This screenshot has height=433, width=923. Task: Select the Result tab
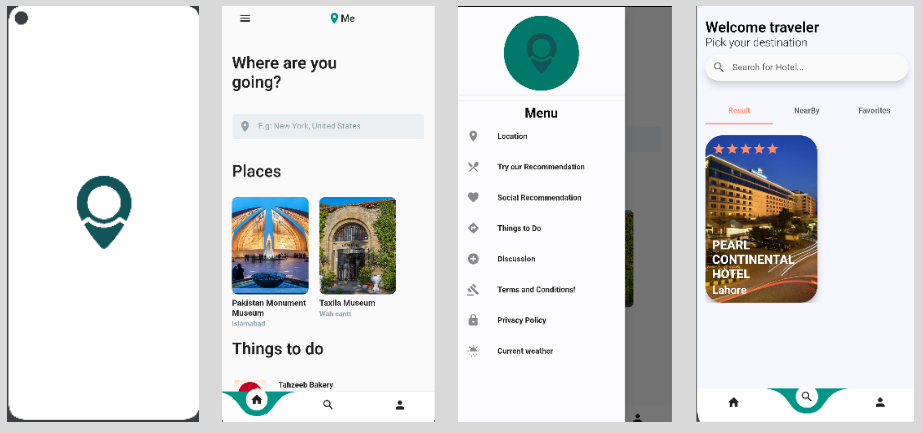(x=739, y=111)
